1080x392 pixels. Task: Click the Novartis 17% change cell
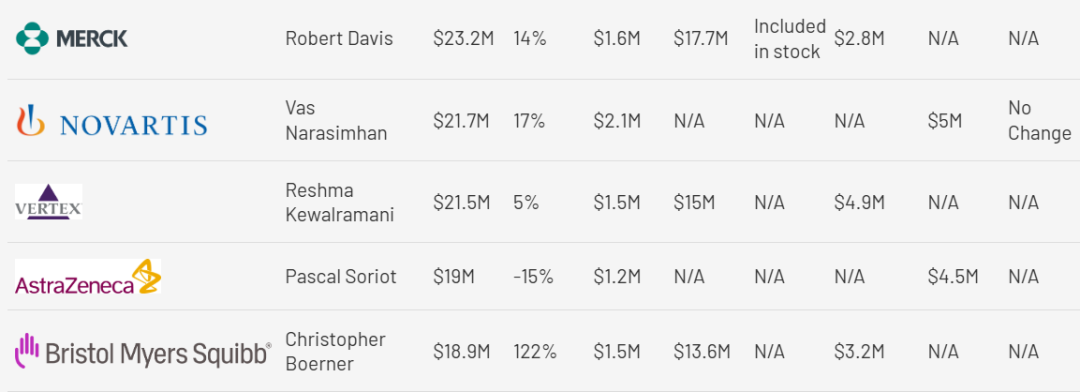point(529,121)
